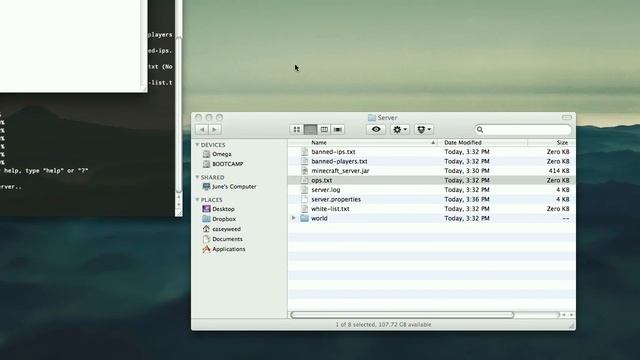Click the Finder search field
Screen dimensions: 640x360
[523, 129]
